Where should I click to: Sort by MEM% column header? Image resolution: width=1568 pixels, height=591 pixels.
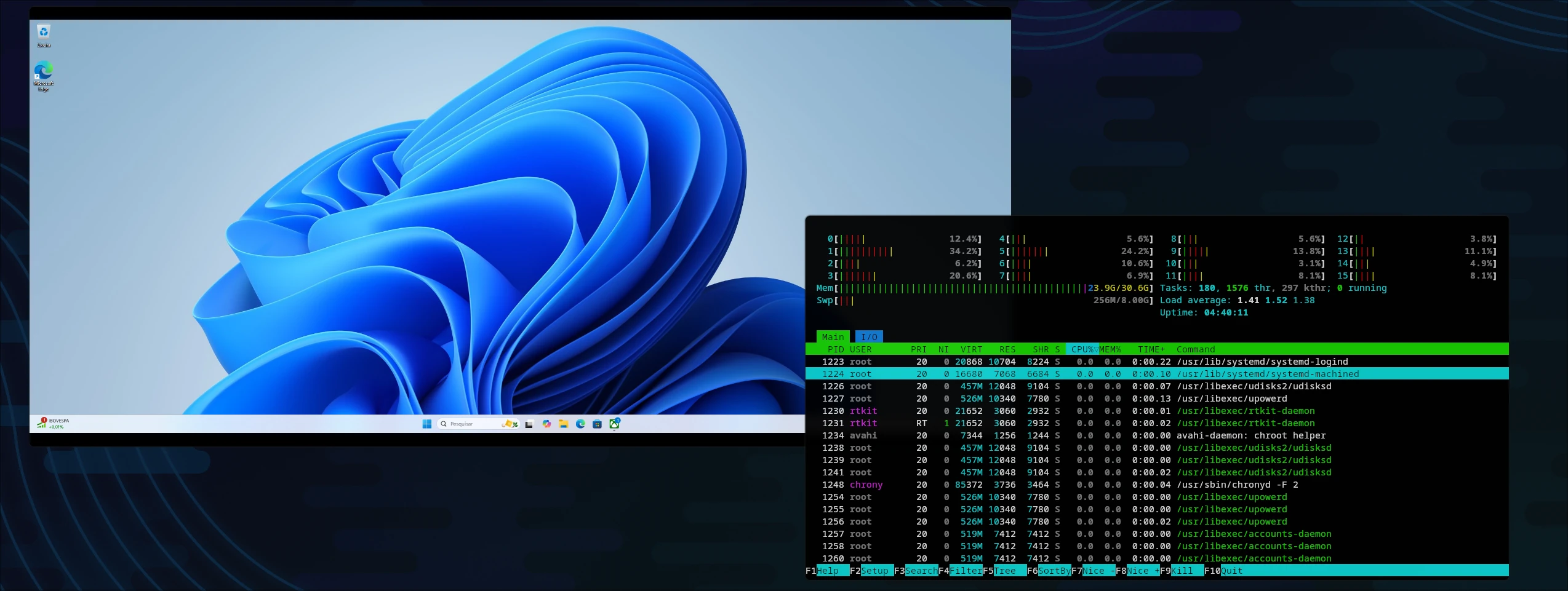point(1110,349)
